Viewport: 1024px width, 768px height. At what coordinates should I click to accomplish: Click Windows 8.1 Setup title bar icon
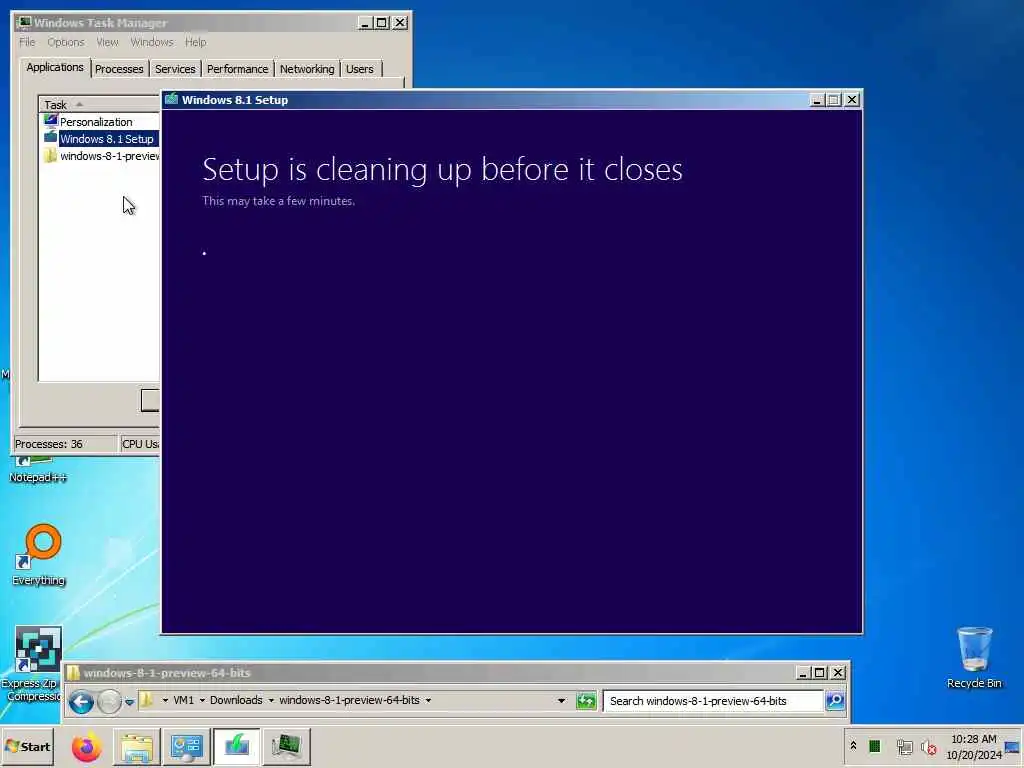click(172, 99)
